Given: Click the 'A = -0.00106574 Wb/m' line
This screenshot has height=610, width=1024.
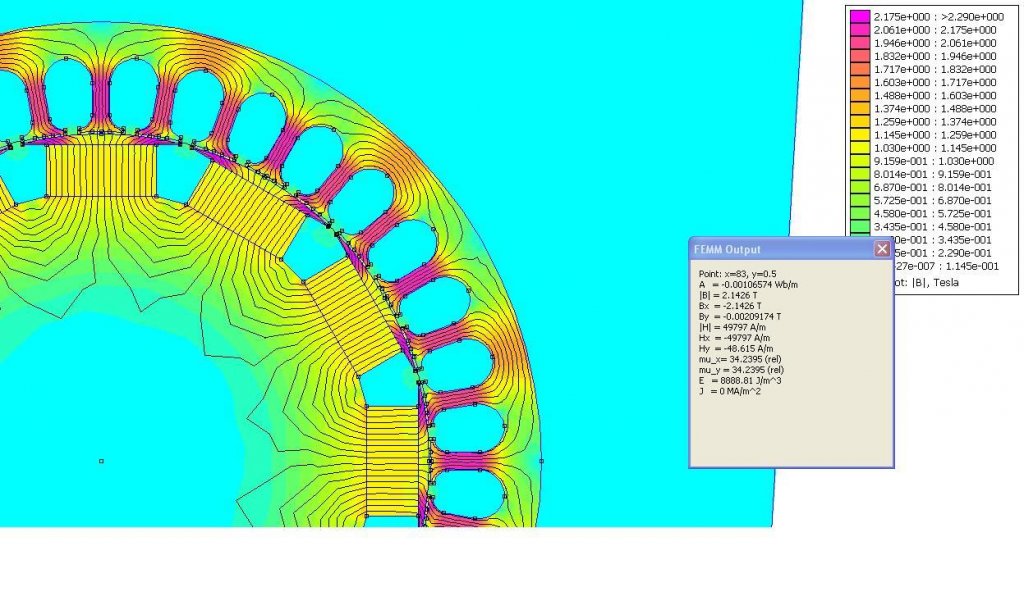Looking at the screenshot, I should pyautogui.click(x=748, y=285).
